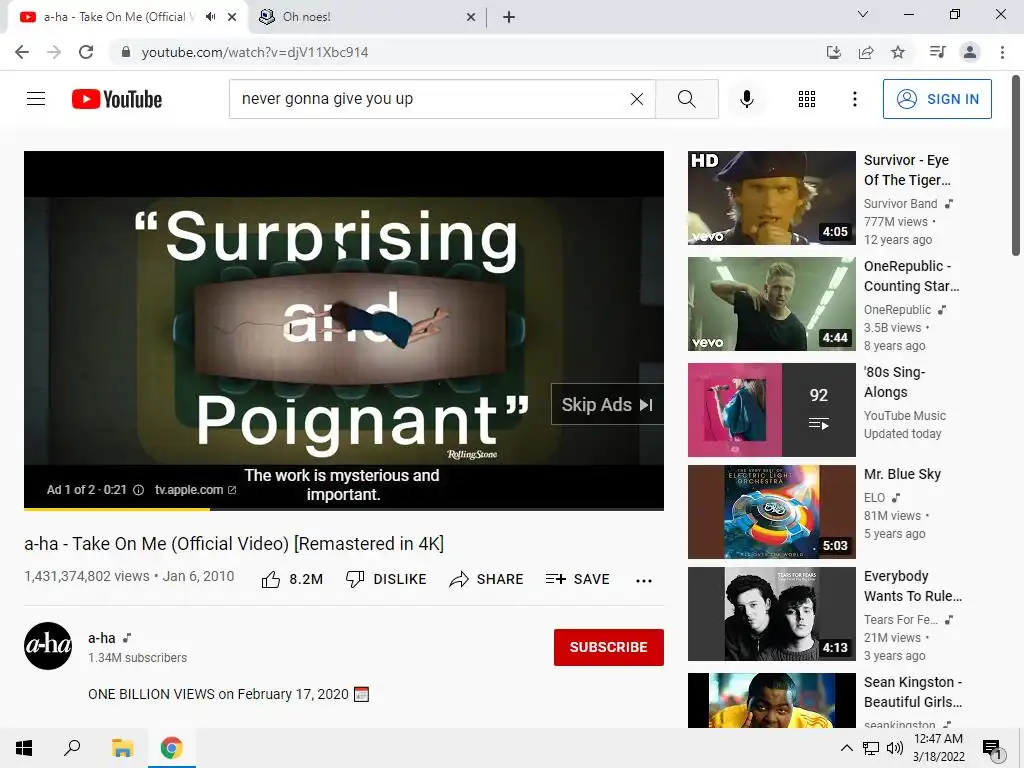Screen dimensions: 1024x768
Task: Open Everybody Wants To Rule video title
Action: click(913, 586)
